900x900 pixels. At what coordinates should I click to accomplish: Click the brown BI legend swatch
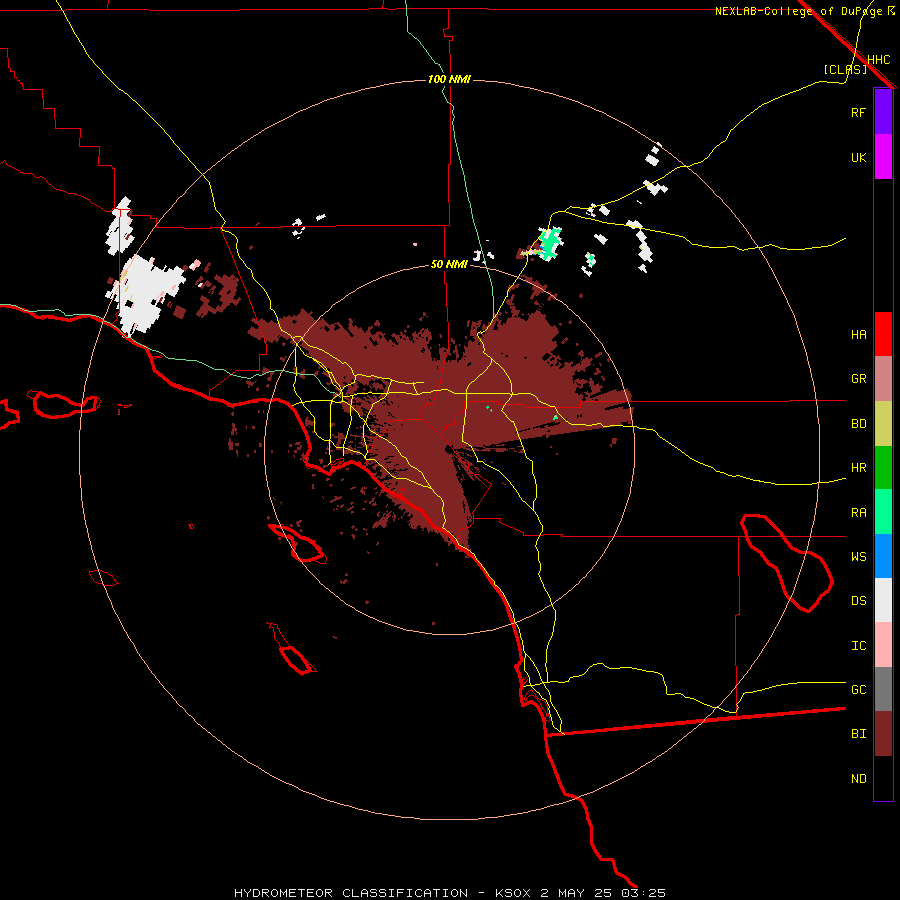883,734
